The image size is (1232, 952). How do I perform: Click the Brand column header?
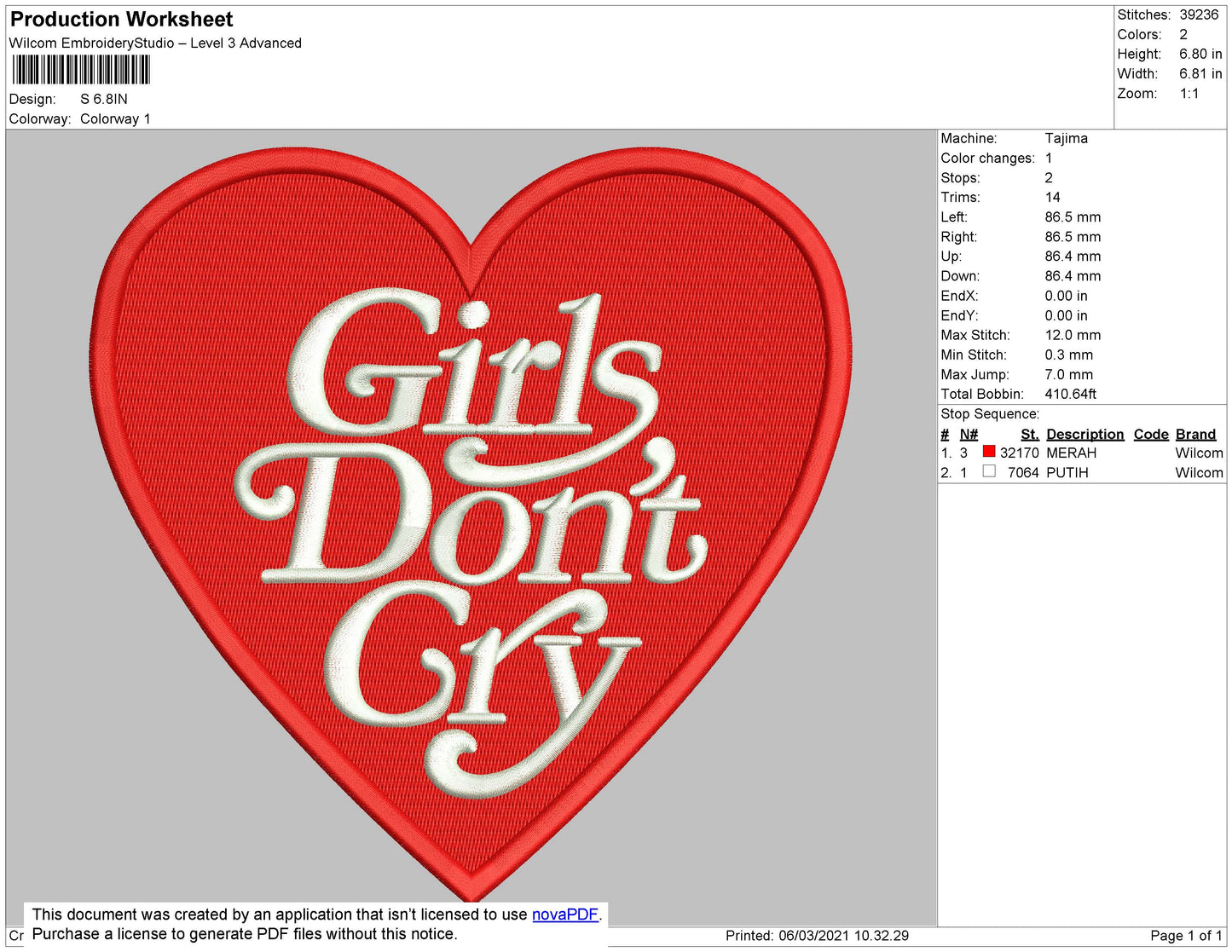[x=1195, y=434]
